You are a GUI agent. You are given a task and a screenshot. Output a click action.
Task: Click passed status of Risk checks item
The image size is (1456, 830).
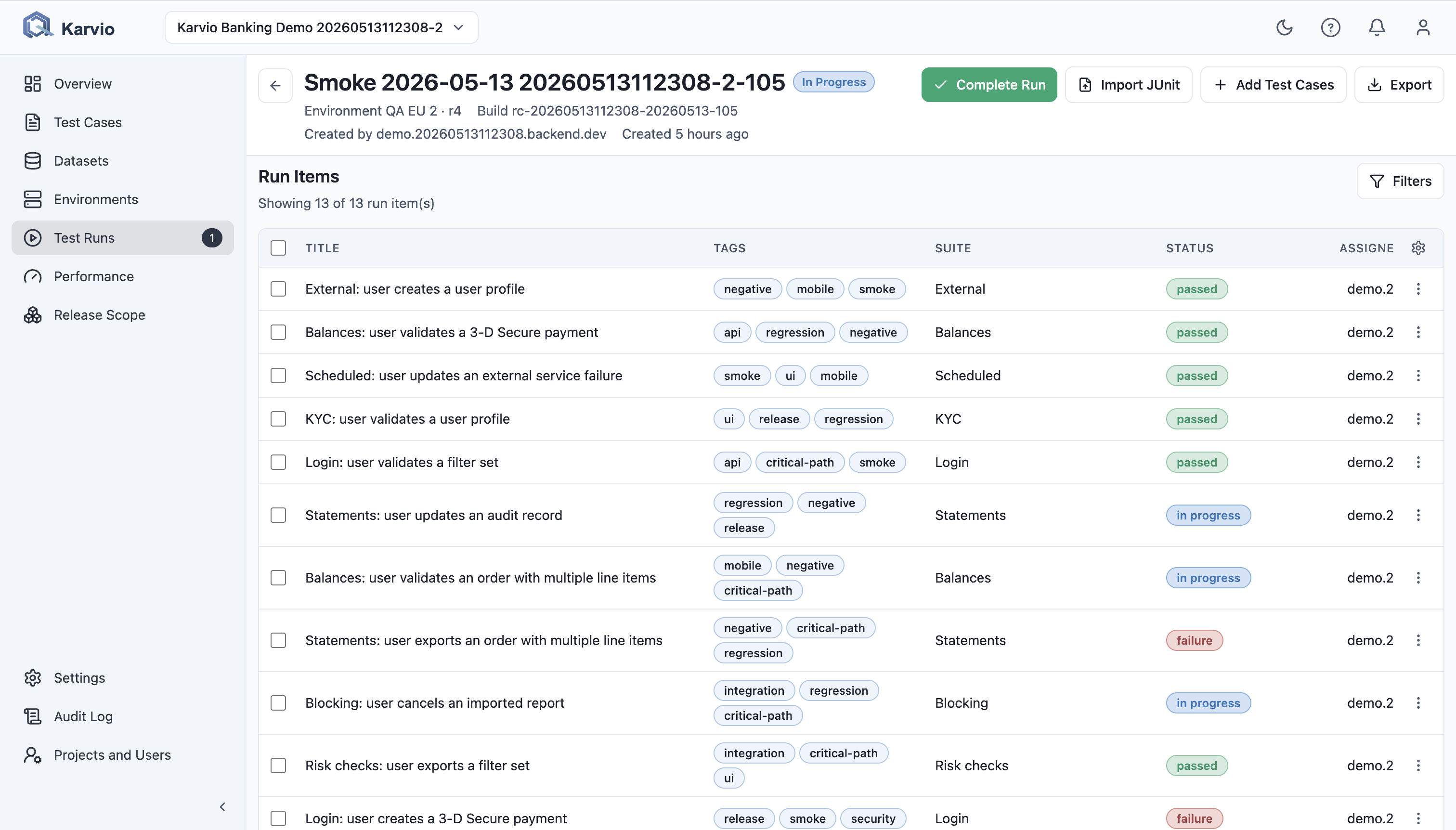click(1196, 765)
